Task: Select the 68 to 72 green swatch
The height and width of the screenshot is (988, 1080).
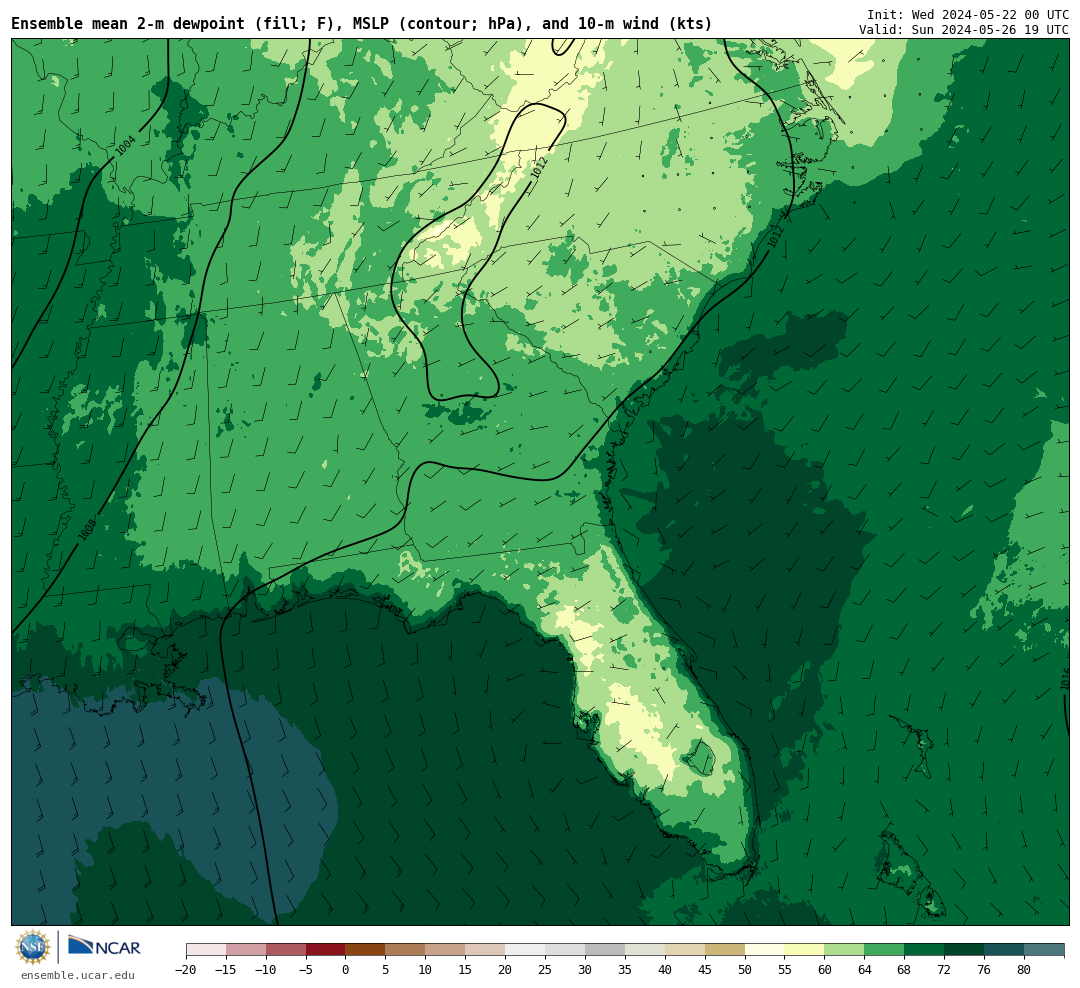Action: click(x=925, y=950)
